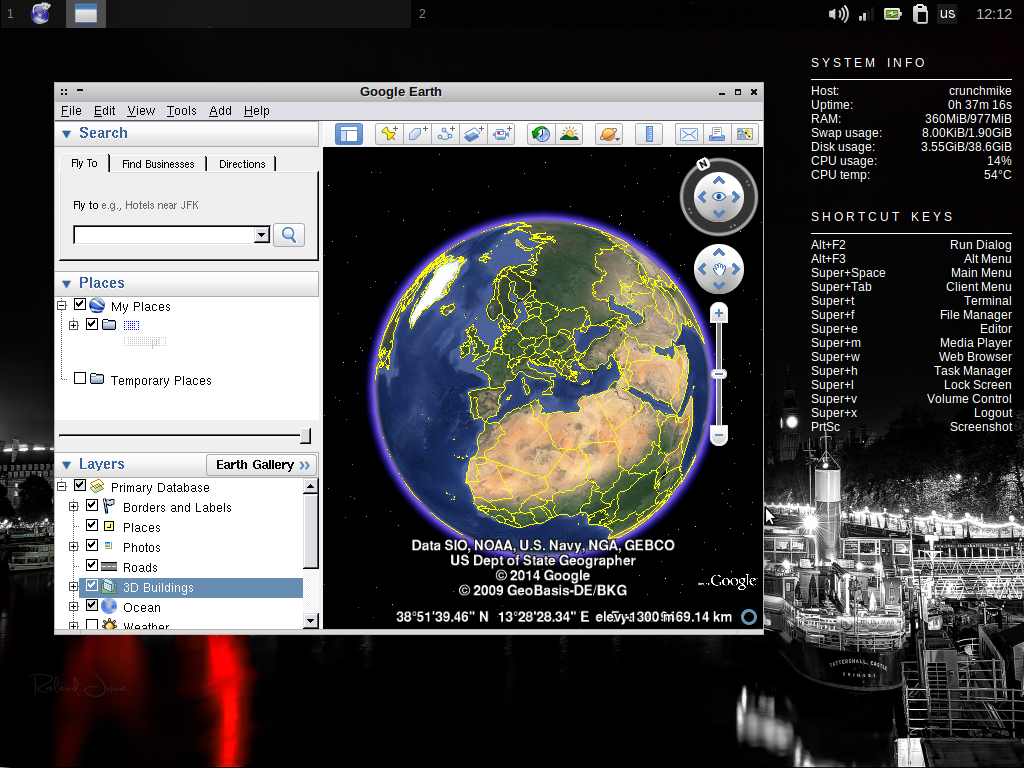Screen dimensions: 1024x768
Task: Look up with top arrow of eye joystick
Action: tap(718, 180)
